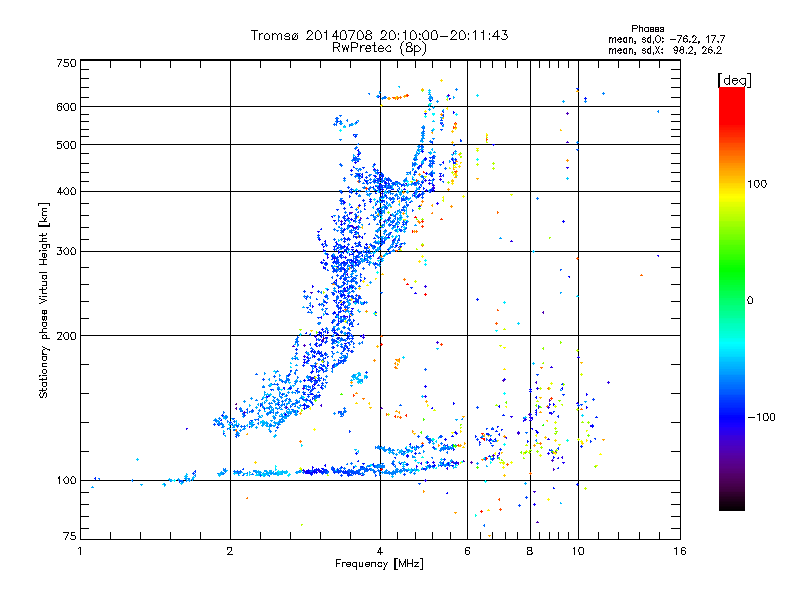800x600 pixels.
Task: Click the x-axis tick label '10'
Action: (578, 551)
